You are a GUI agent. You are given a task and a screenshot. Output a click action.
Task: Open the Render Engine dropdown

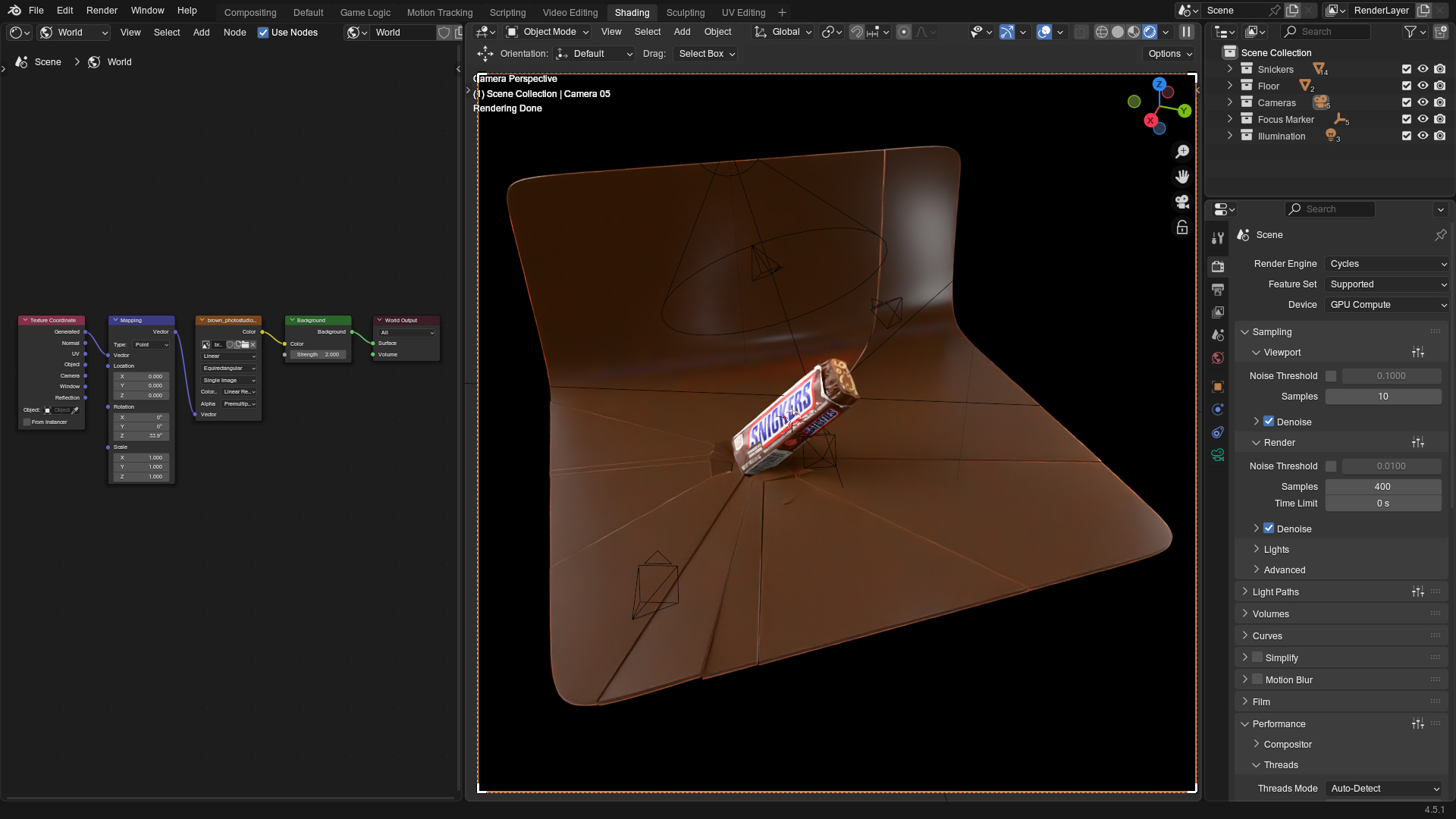click(1388, 264)
